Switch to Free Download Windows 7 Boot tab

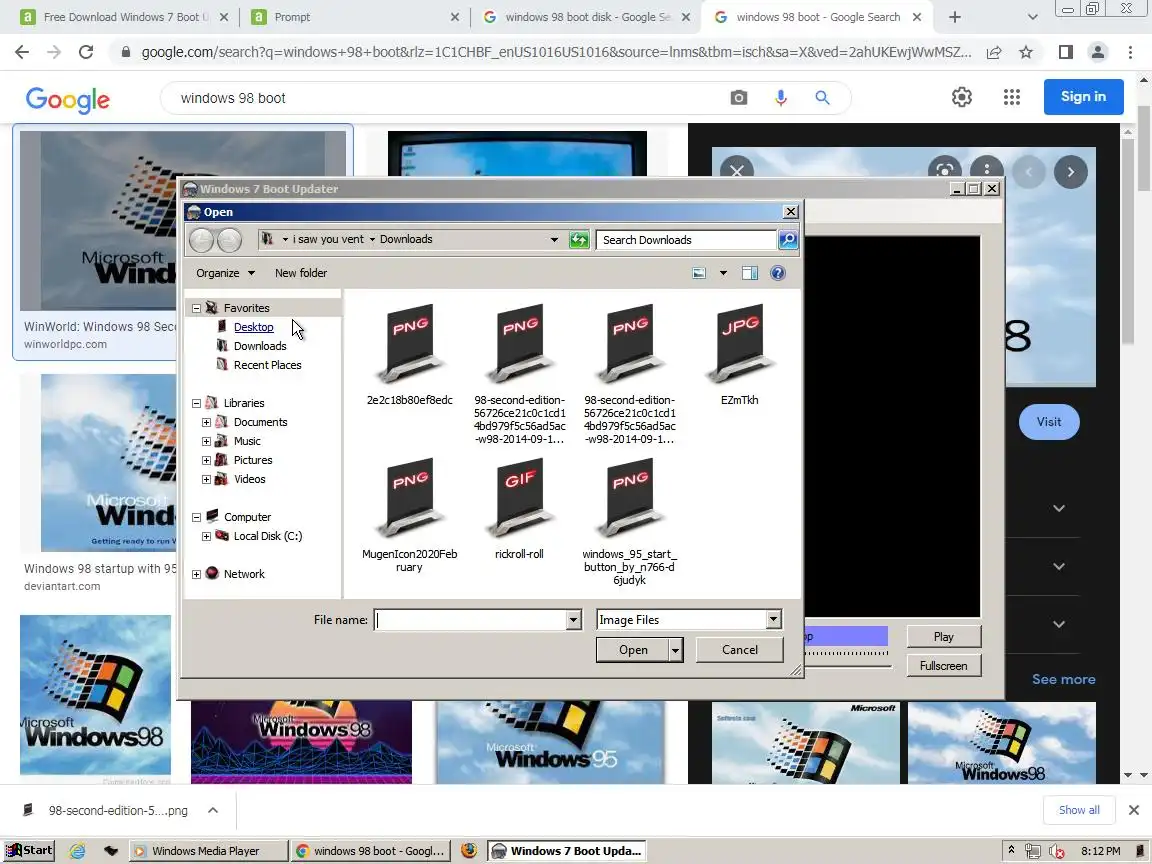[x=125, y=17]
